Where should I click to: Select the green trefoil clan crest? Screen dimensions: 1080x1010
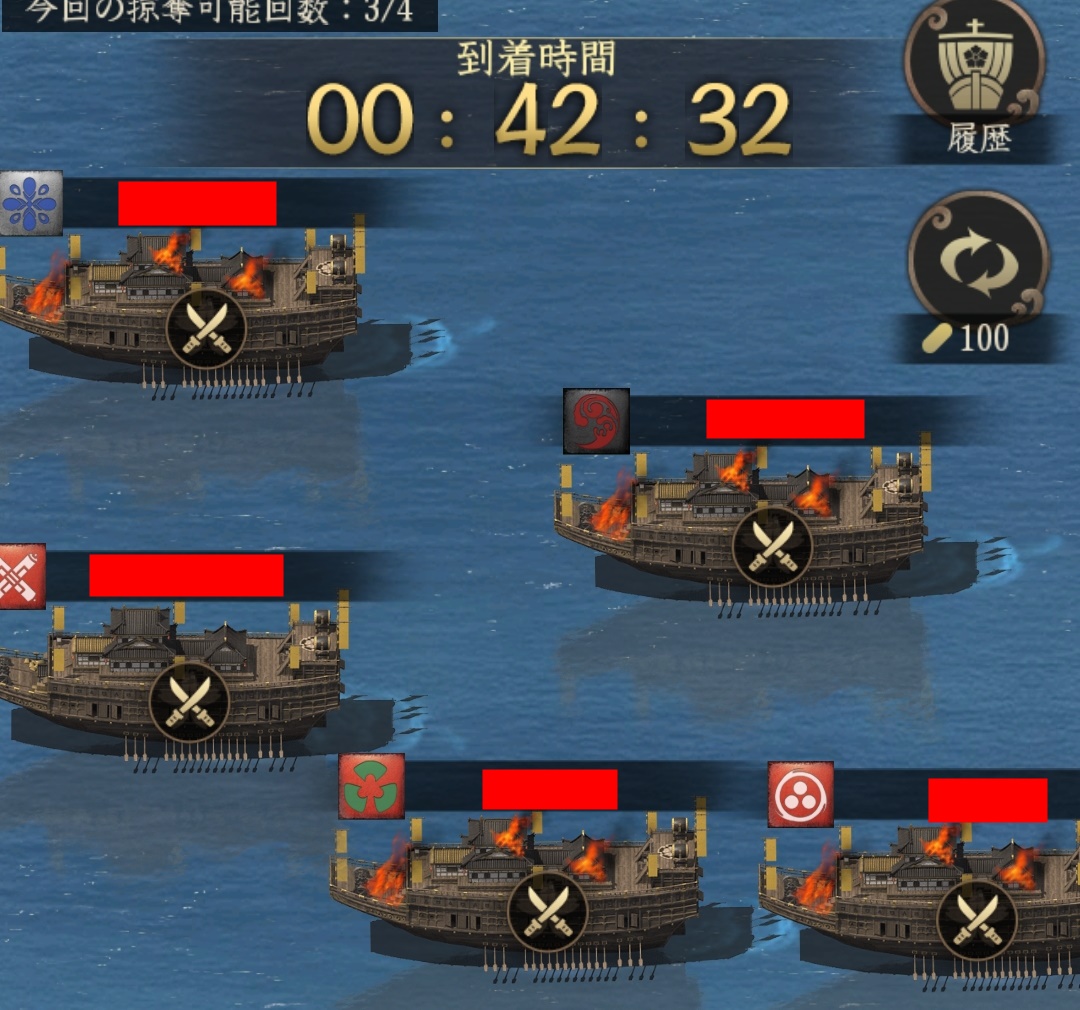tap(372, 786)
